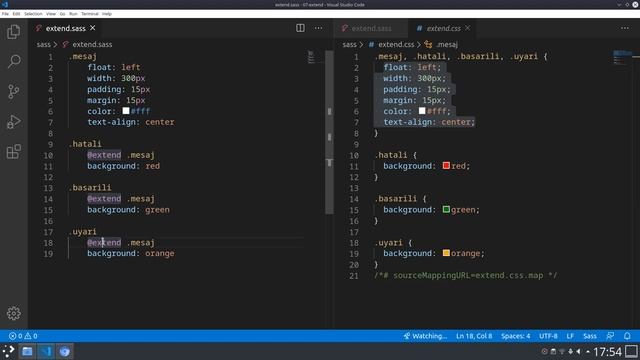
Task: Open the web browser from taskbar
Action: [x=64, y=351]
